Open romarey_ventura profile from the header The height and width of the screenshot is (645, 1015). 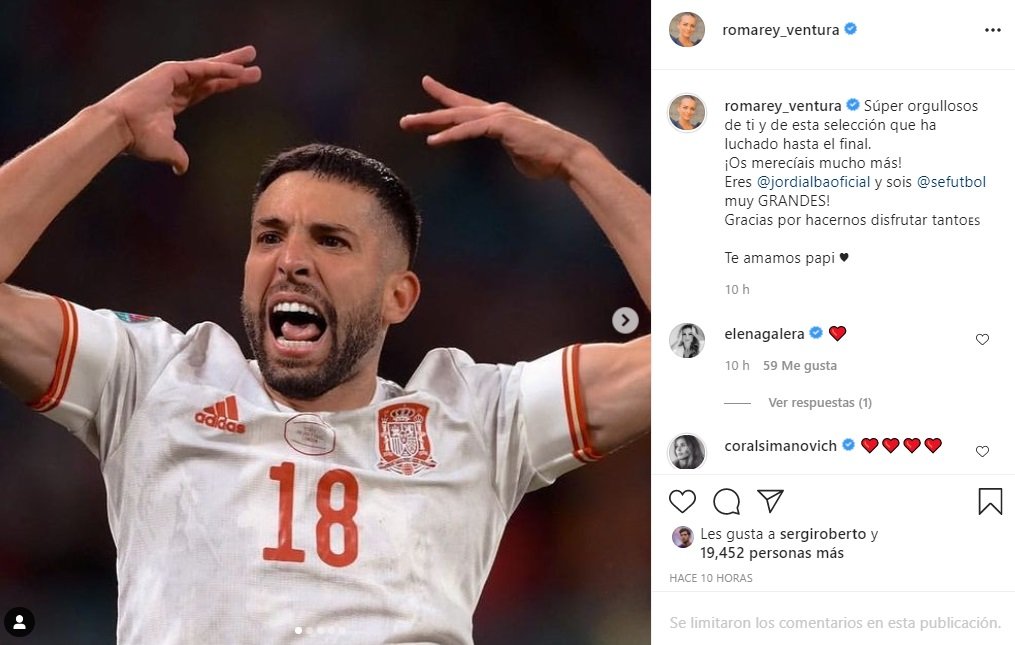(781, 30)
